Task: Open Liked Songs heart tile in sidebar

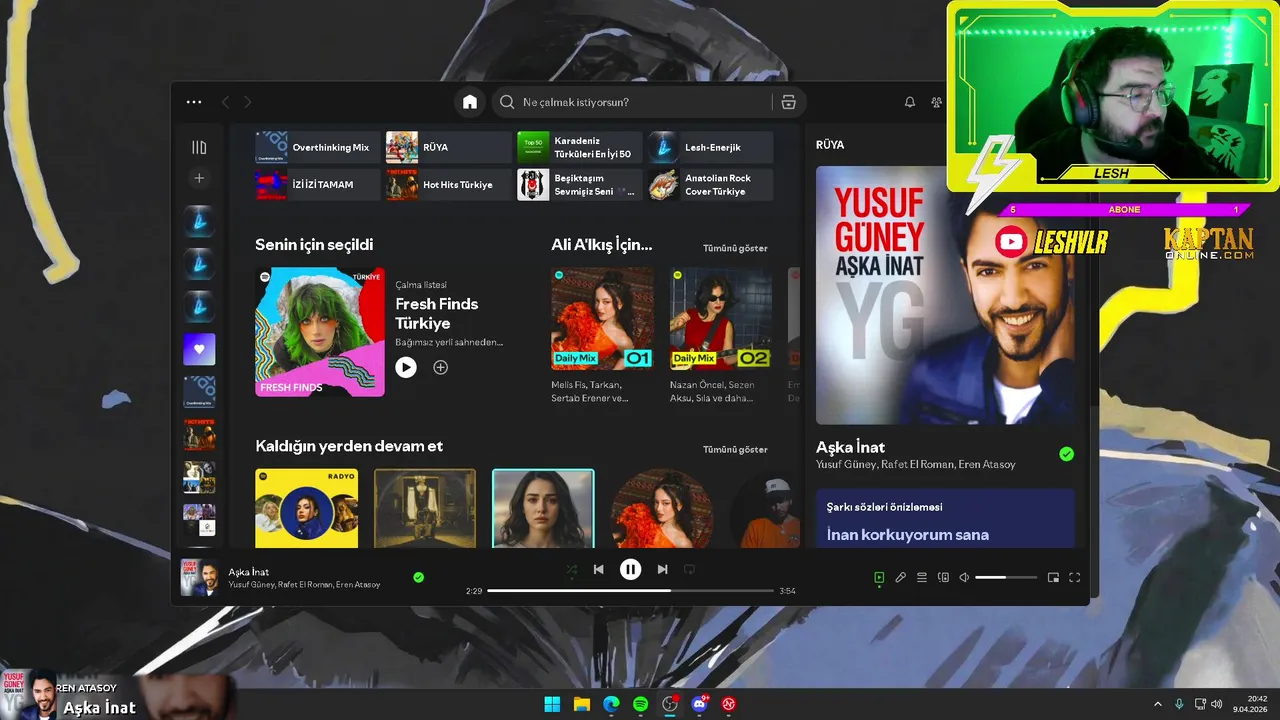Action: pyautogui.click(x=199, y=349)
